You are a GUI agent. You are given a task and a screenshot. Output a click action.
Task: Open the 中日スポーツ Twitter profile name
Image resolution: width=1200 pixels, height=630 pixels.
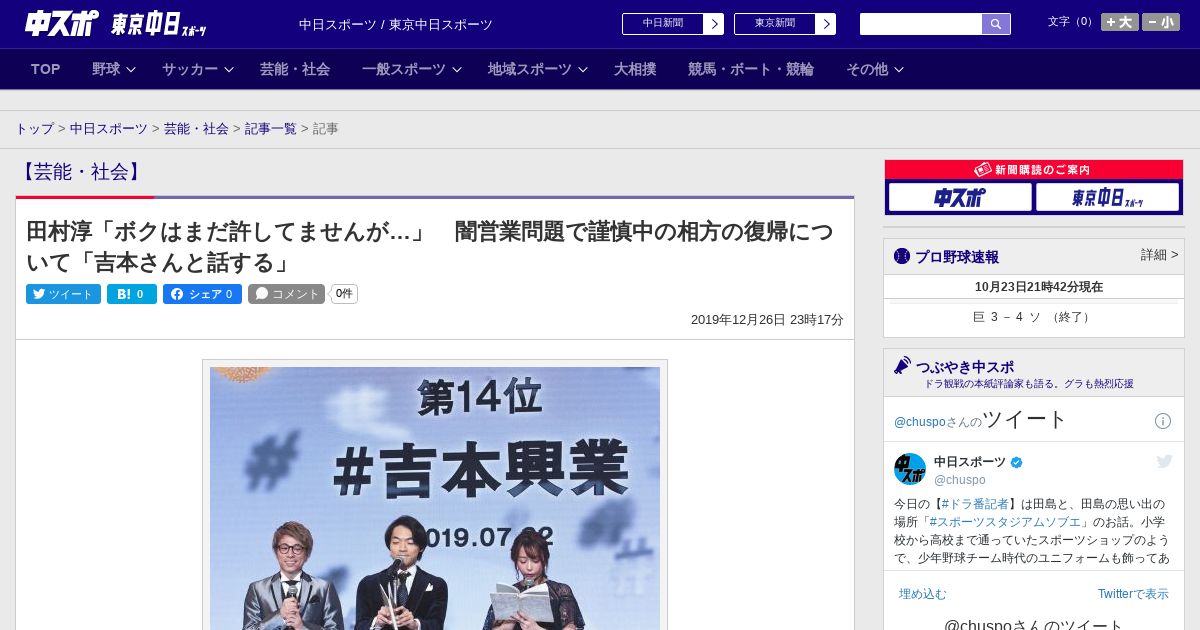click(x=970, y=462)
